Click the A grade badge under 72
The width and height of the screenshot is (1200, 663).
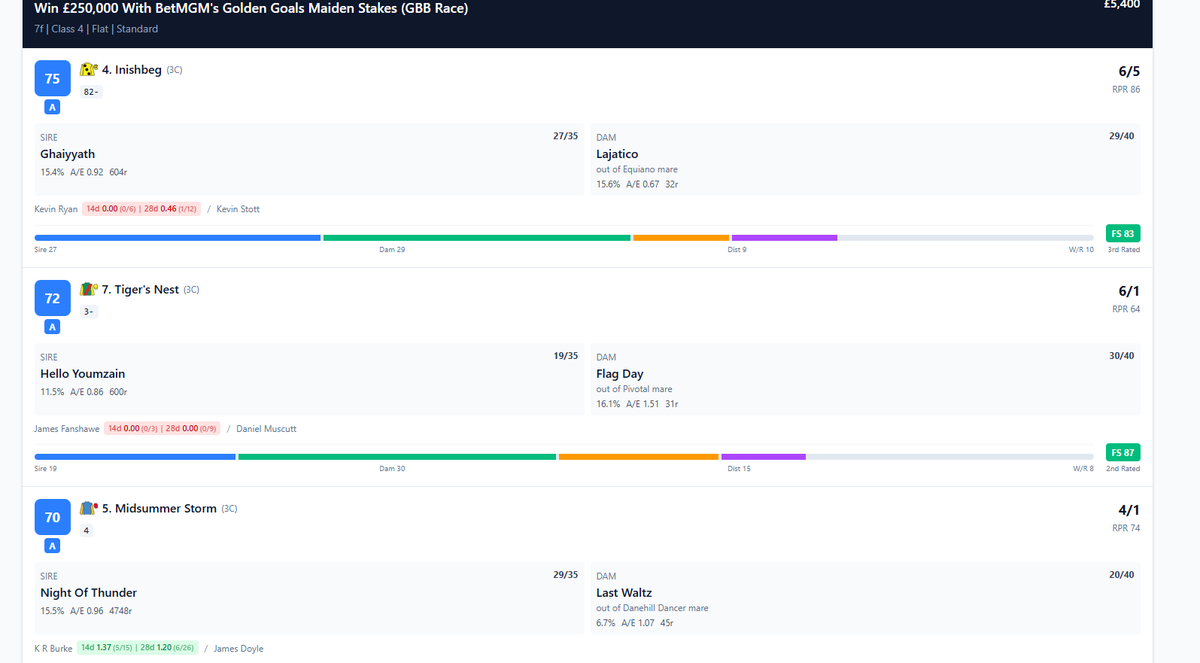[x=52, y=327]
